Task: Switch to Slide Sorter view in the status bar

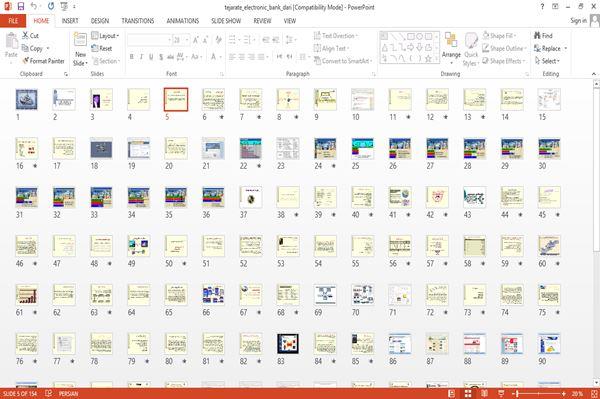Action: [x=468, y=394]
